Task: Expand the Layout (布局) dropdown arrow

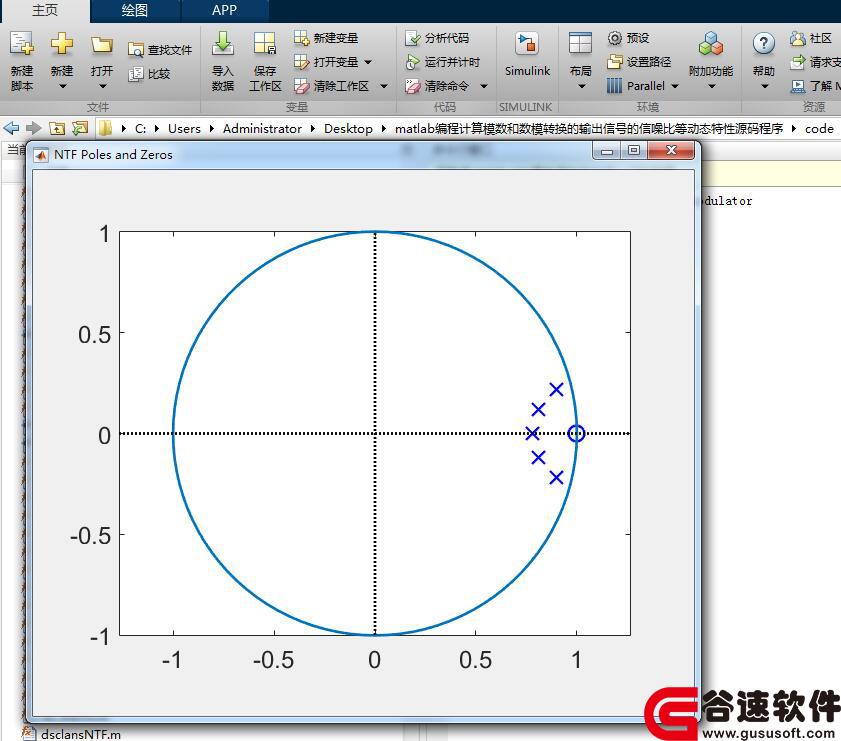Action: (x=581, y=86)
